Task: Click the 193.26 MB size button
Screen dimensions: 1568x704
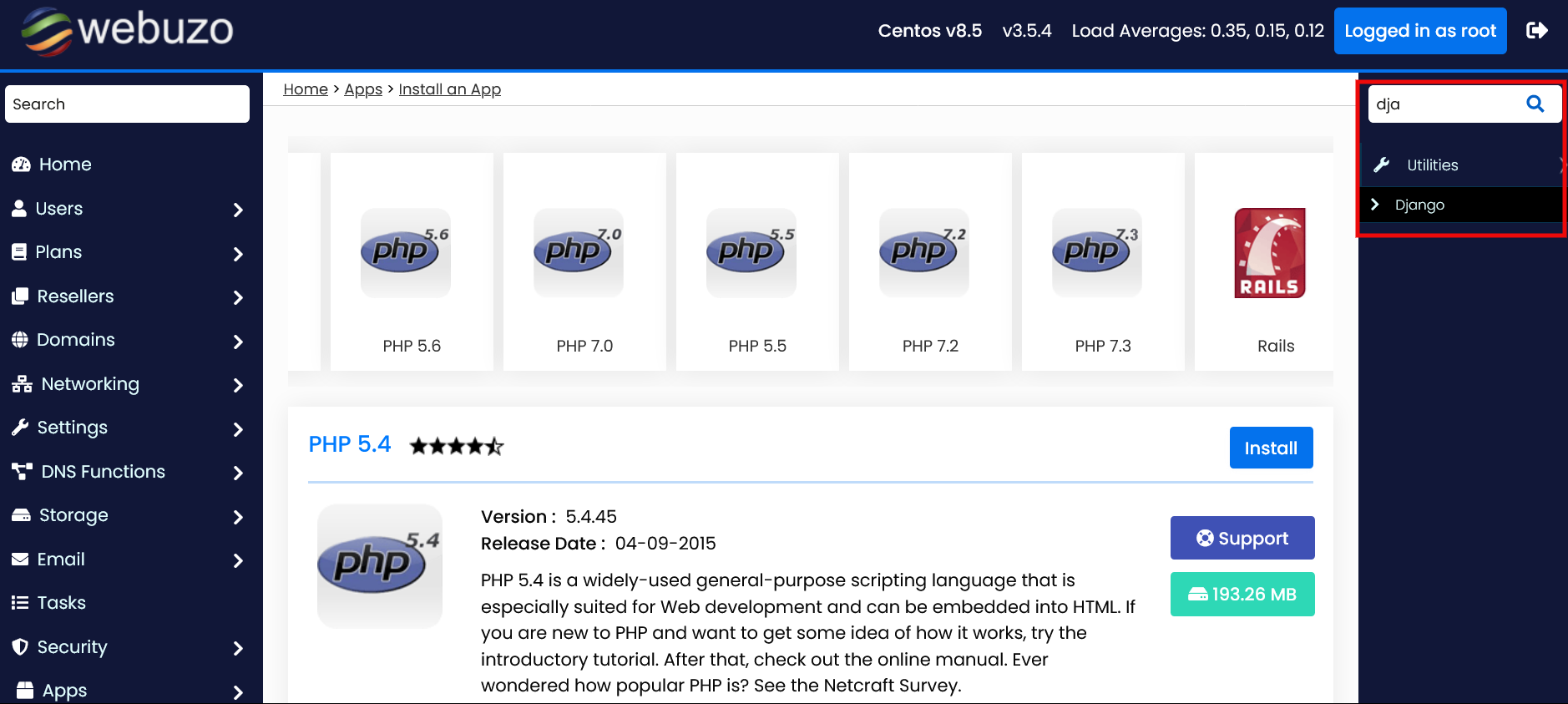Action: [x=1242, y=594]
